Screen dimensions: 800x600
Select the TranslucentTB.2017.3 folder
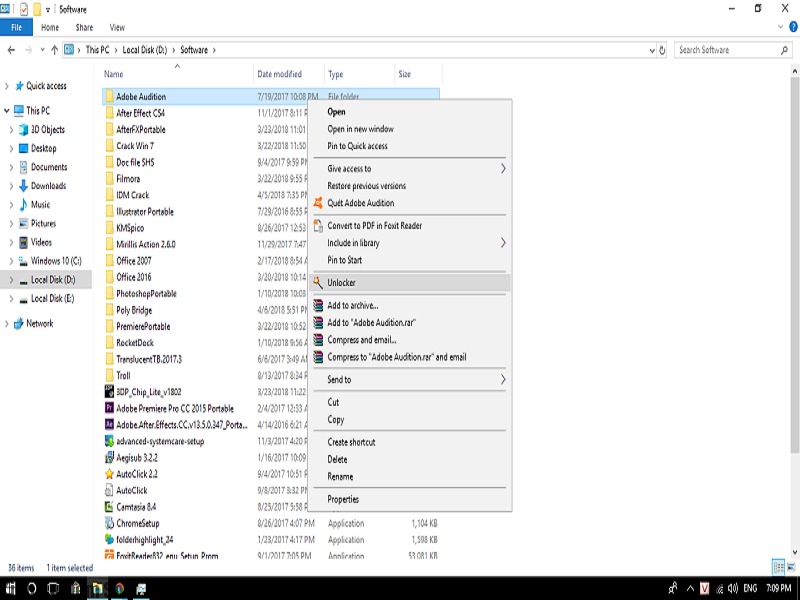coord(148,360)
